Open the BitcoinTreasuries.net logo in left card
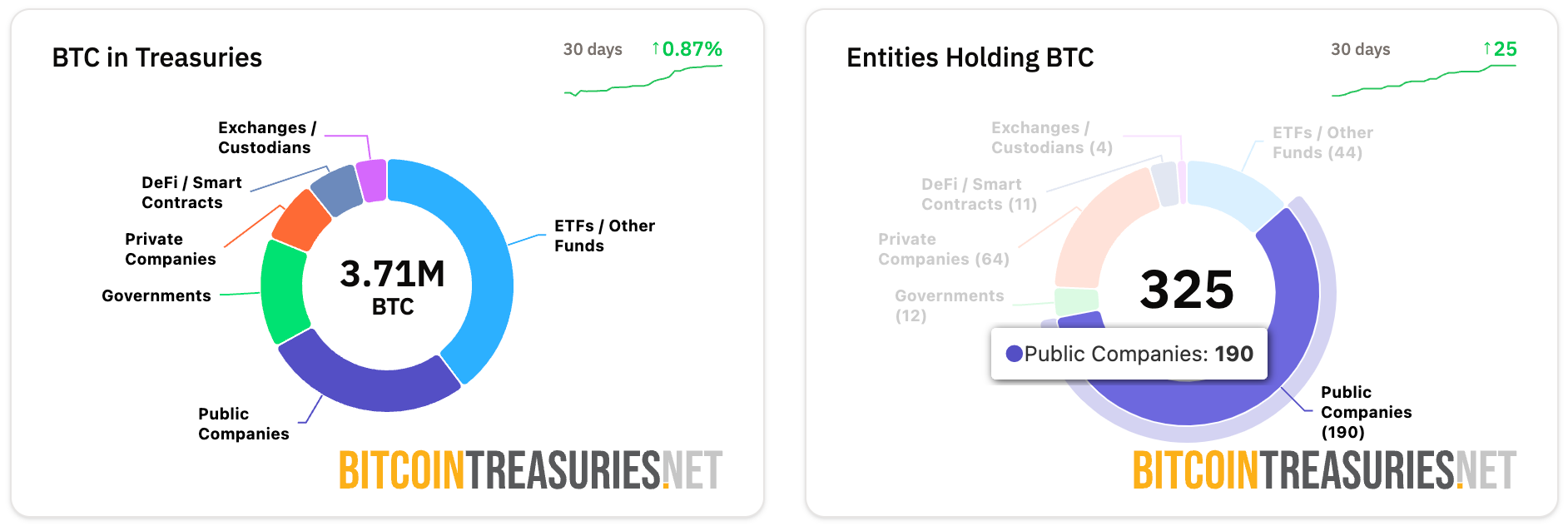Screen dimensions: 1568x531 click(x=530, y=470)
